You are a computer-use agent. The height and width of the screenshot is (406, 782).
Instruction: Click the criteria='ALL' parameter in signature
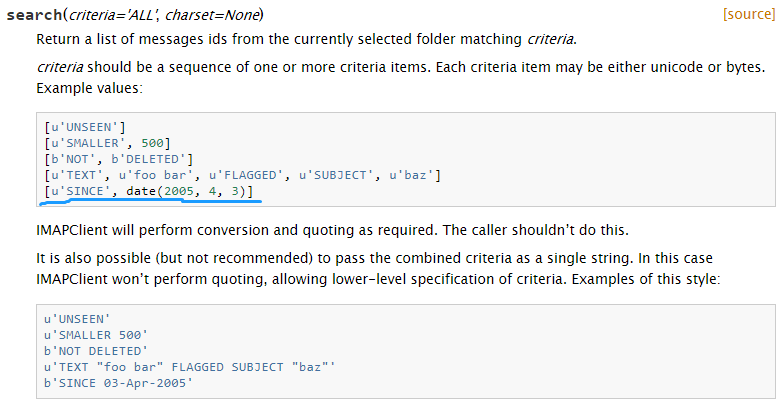(x=113, y=15)
